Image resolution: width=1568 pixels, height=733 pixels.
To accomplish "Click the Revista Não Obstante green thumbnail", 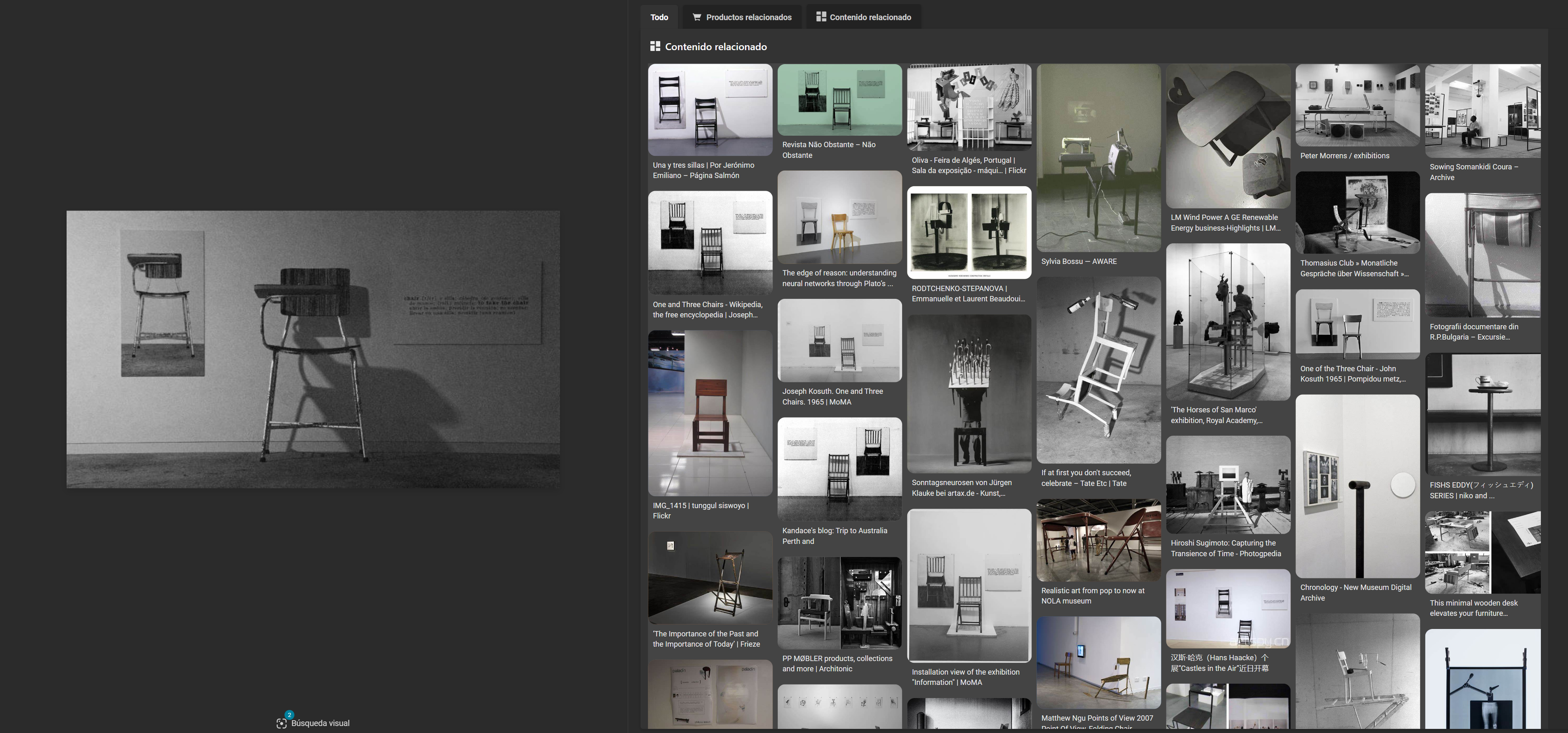I will pos(840,100).
